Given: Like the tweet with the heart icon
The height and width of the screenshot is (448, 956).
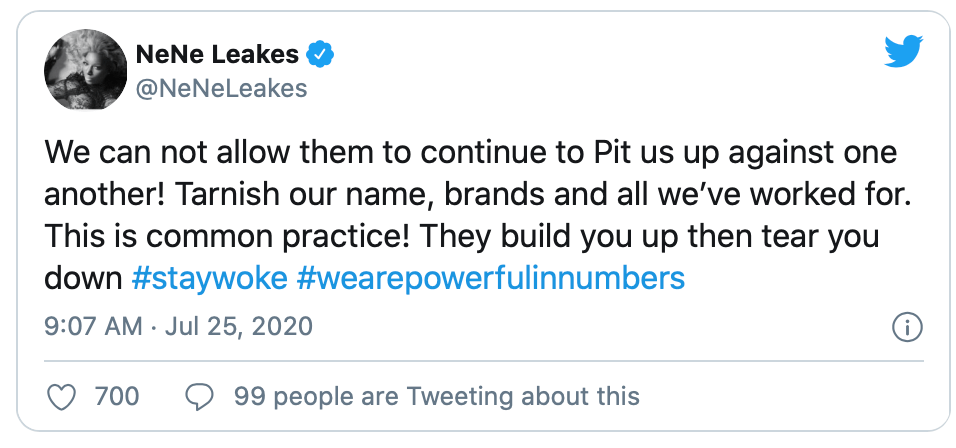Looking at the screenshot, I should [63, 397].
